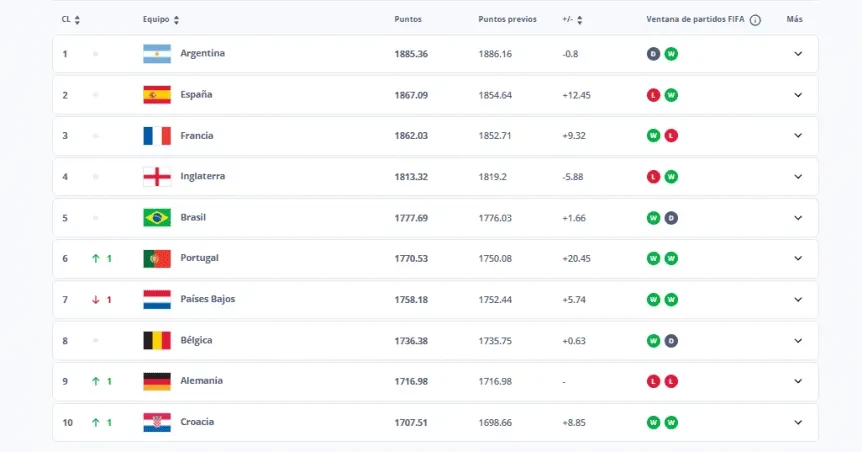This screenshot has height=452, width=862.
Task: Open the Francia team link
Action: tap(197, 135)
